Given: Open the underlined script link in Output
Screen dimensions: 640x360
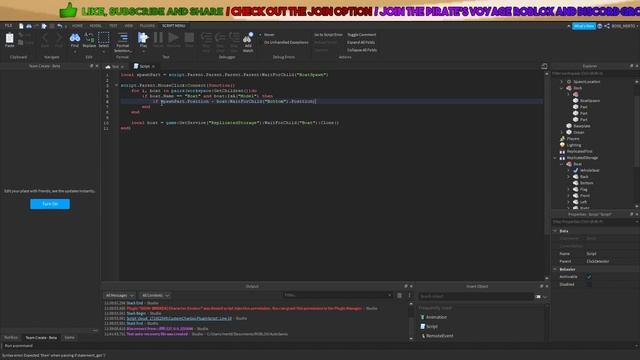Looking at the screenshot, I should coord(179,318).
